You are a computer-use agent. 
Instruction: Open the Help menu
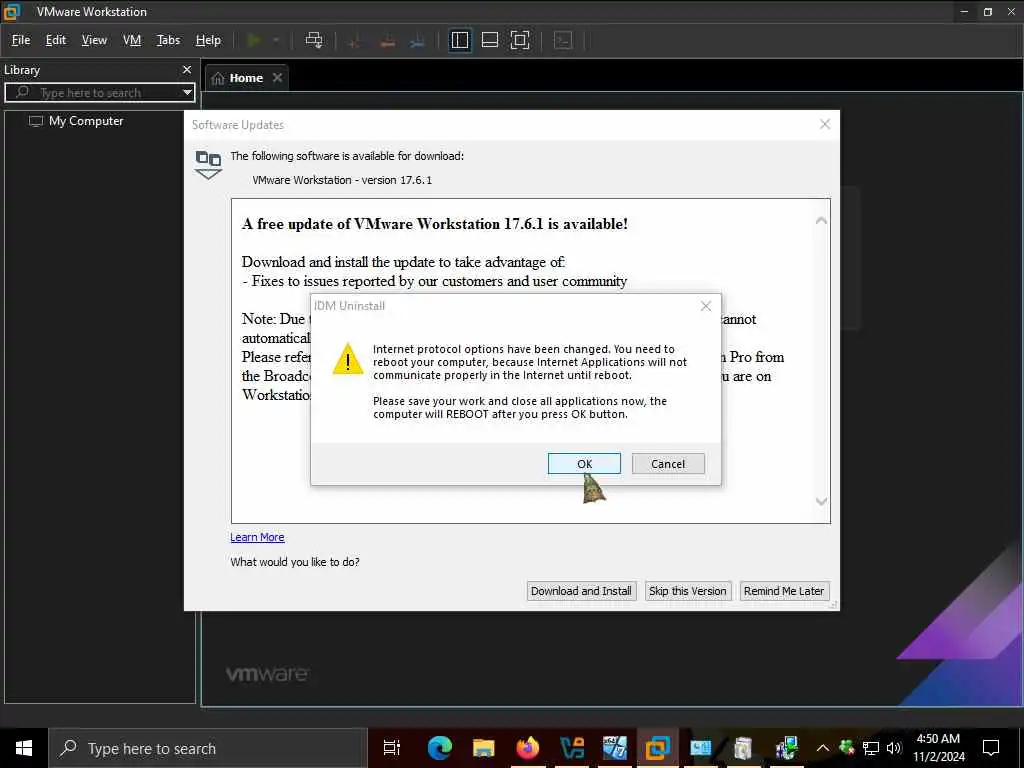(x=208, y=40)
